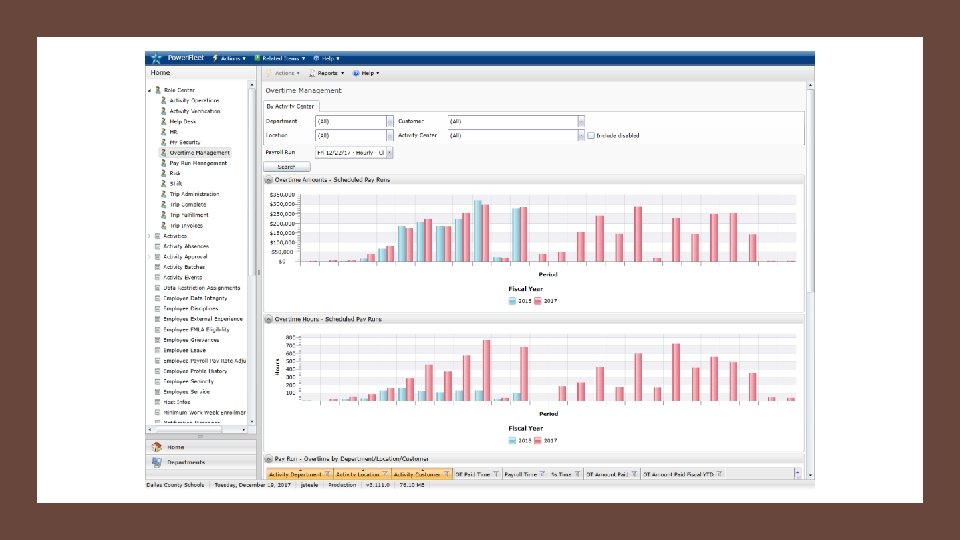Image resolution: width=960 pixels, height=540 pixels.
Task: Collapse the Pay Run Overtime grid panel
Action: coord(269,459)
